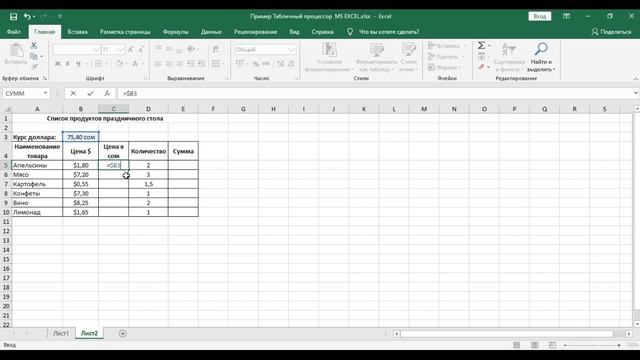Open the Справка ribbon tab

click(x=322, y=32)
